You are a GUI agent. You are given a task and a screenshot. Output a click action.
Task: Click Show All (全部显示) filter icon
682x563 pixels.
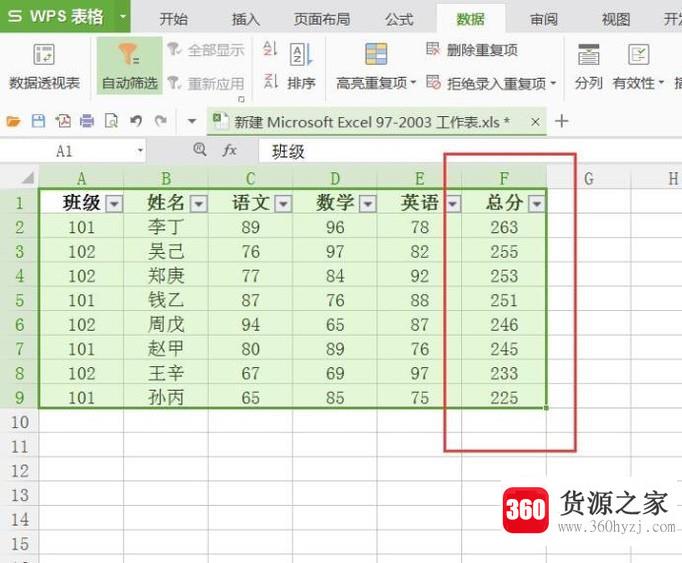coord(174,49)
